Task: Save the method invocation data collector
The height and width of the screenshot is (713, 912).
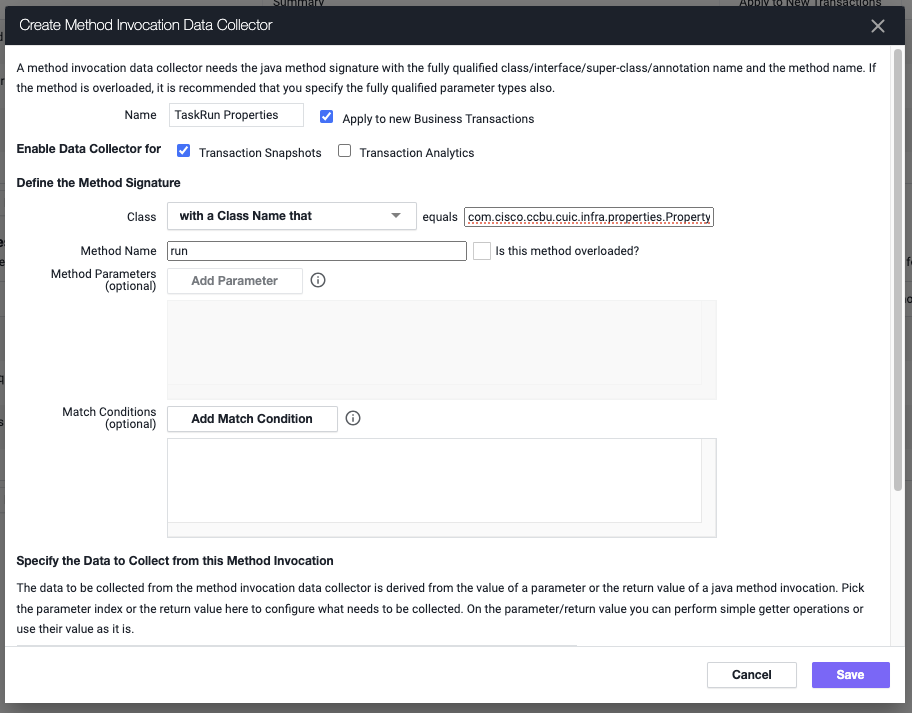Action: pyautogui.click(x=850, y=675)
